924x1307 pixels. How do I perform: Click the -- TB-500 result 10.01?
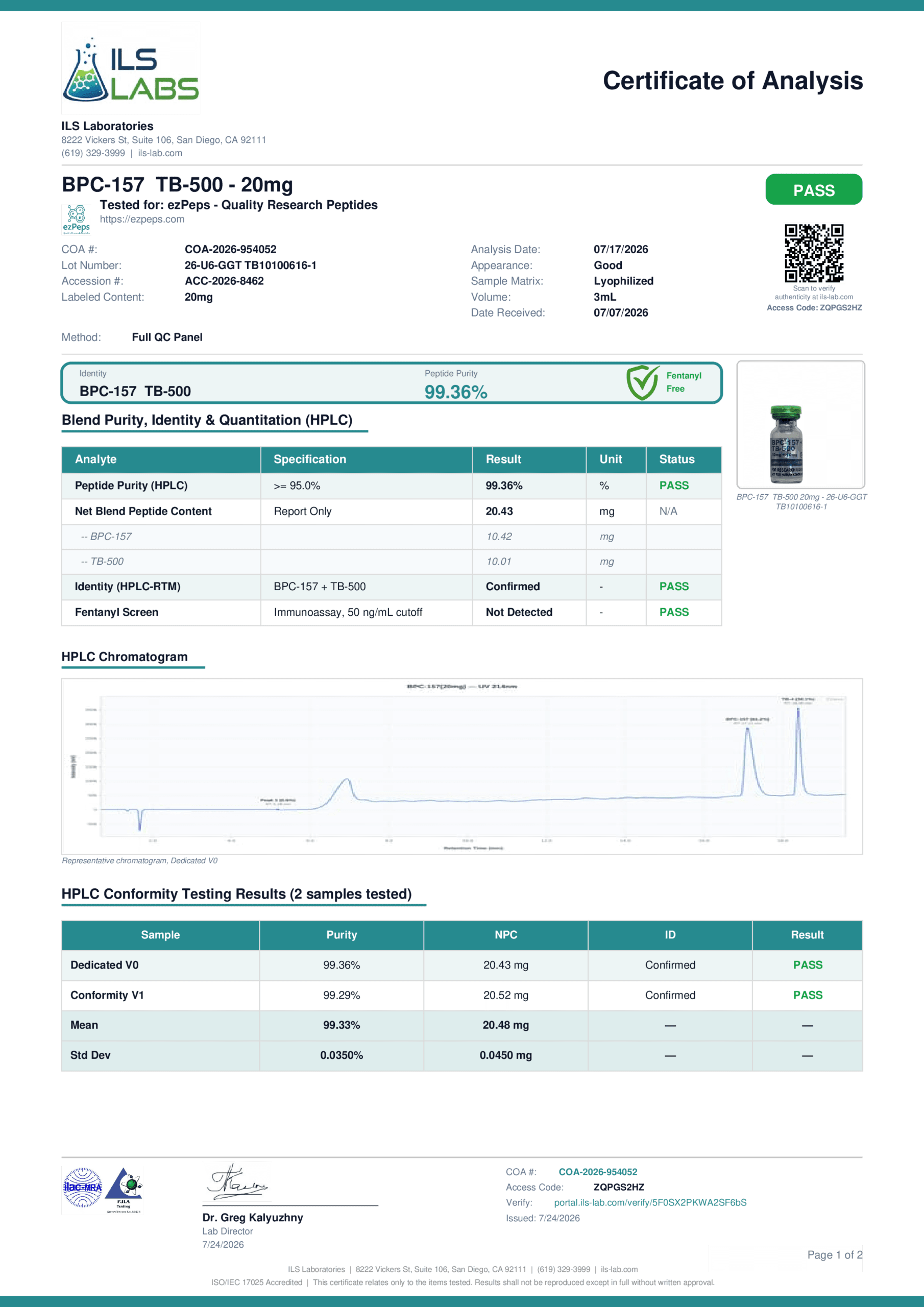499,561
